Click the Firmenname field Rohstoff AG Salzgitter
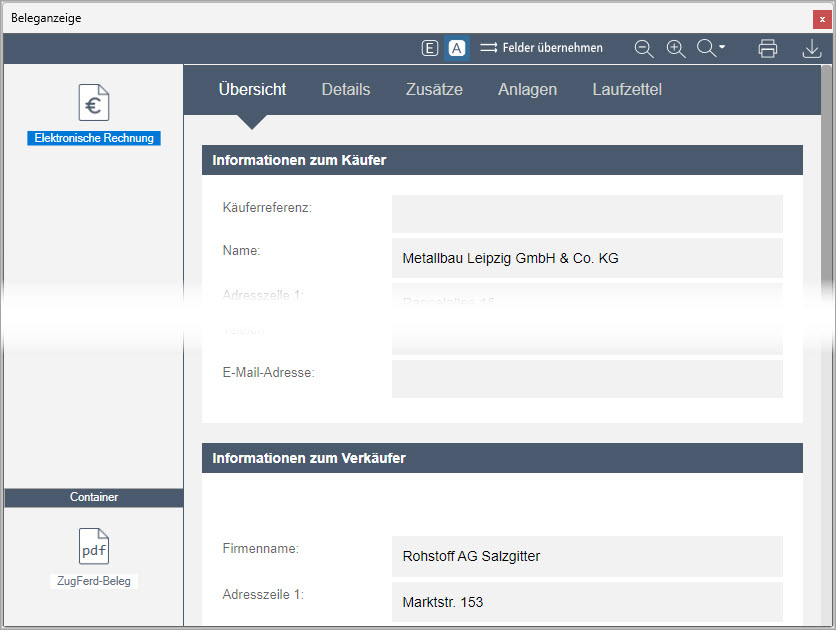Image resolution: width=836 pixels, height=630 pixels. coord(587,556)
